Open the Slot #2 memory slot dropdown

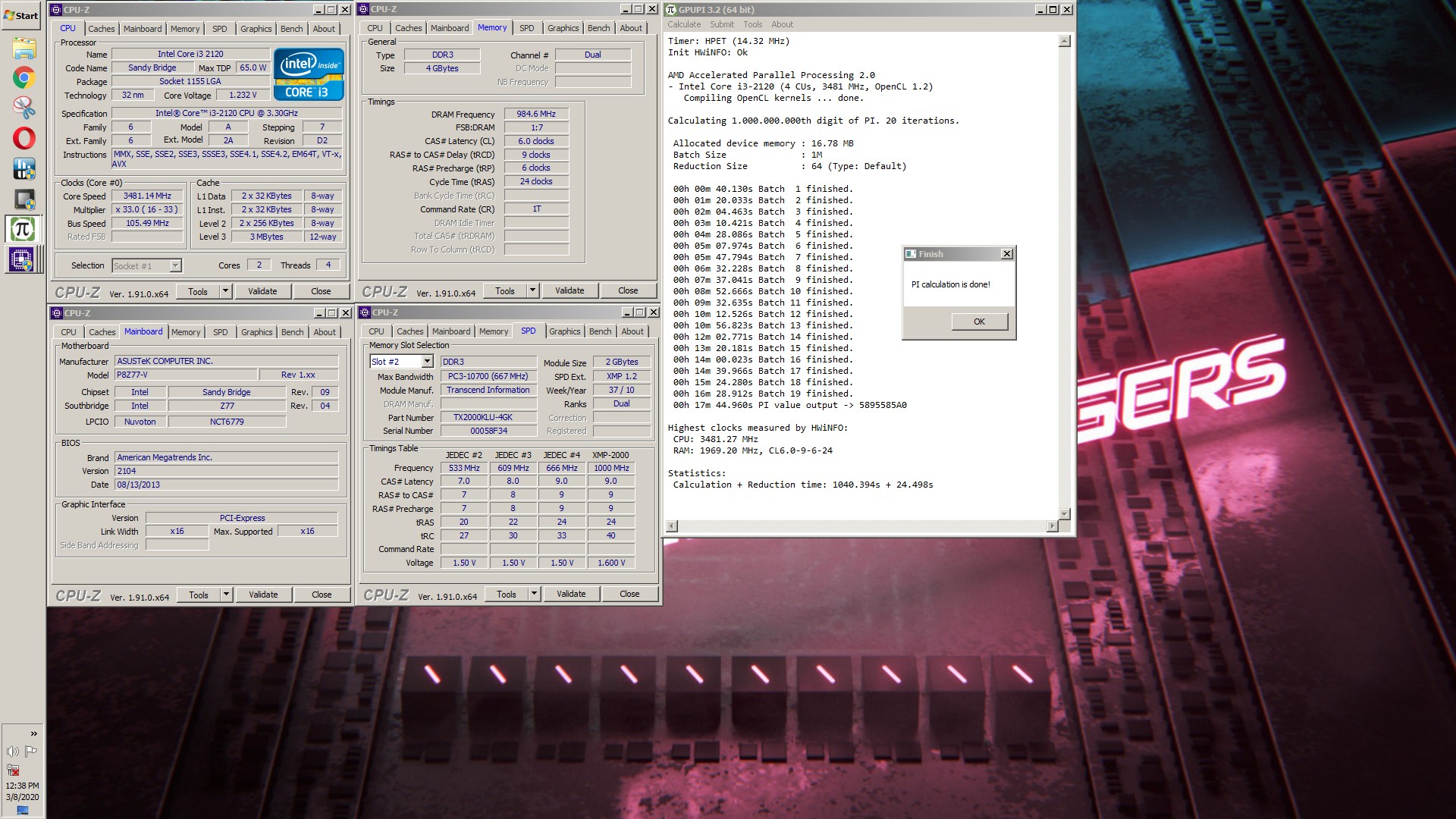pyautogui.click(x=427, y=362)
